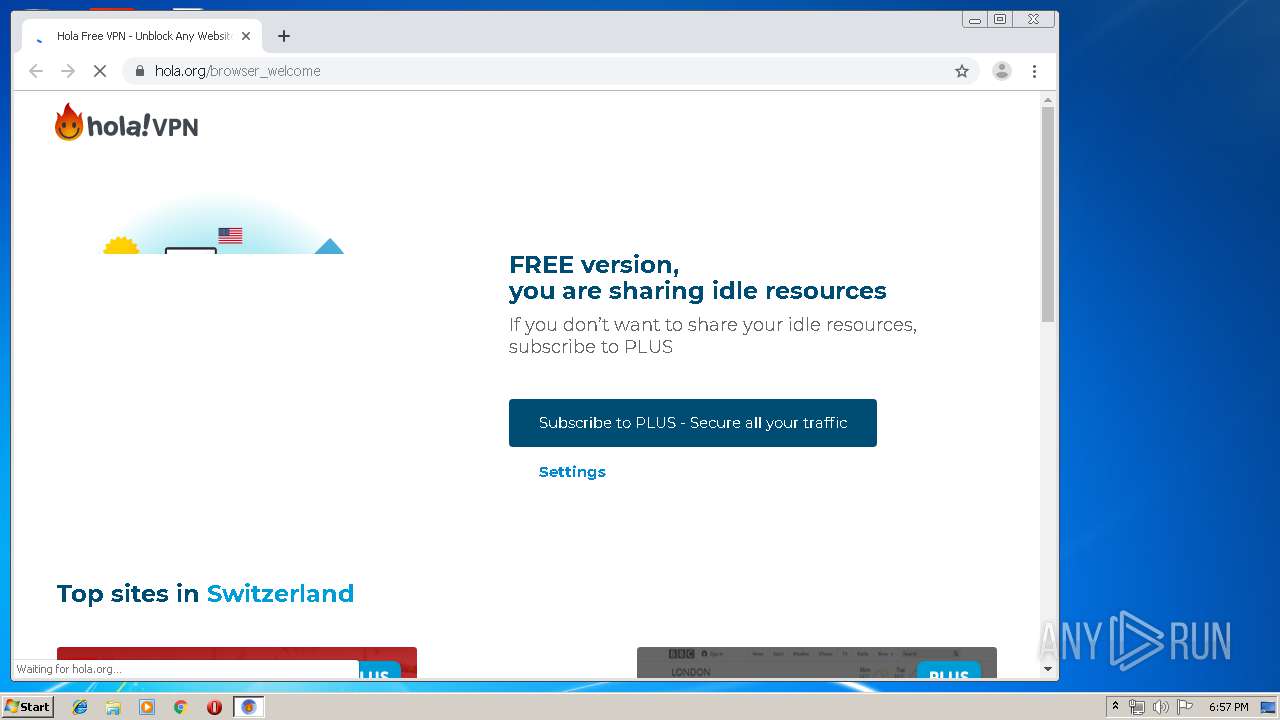Click the network tray icon

[x=1136, y=707]
